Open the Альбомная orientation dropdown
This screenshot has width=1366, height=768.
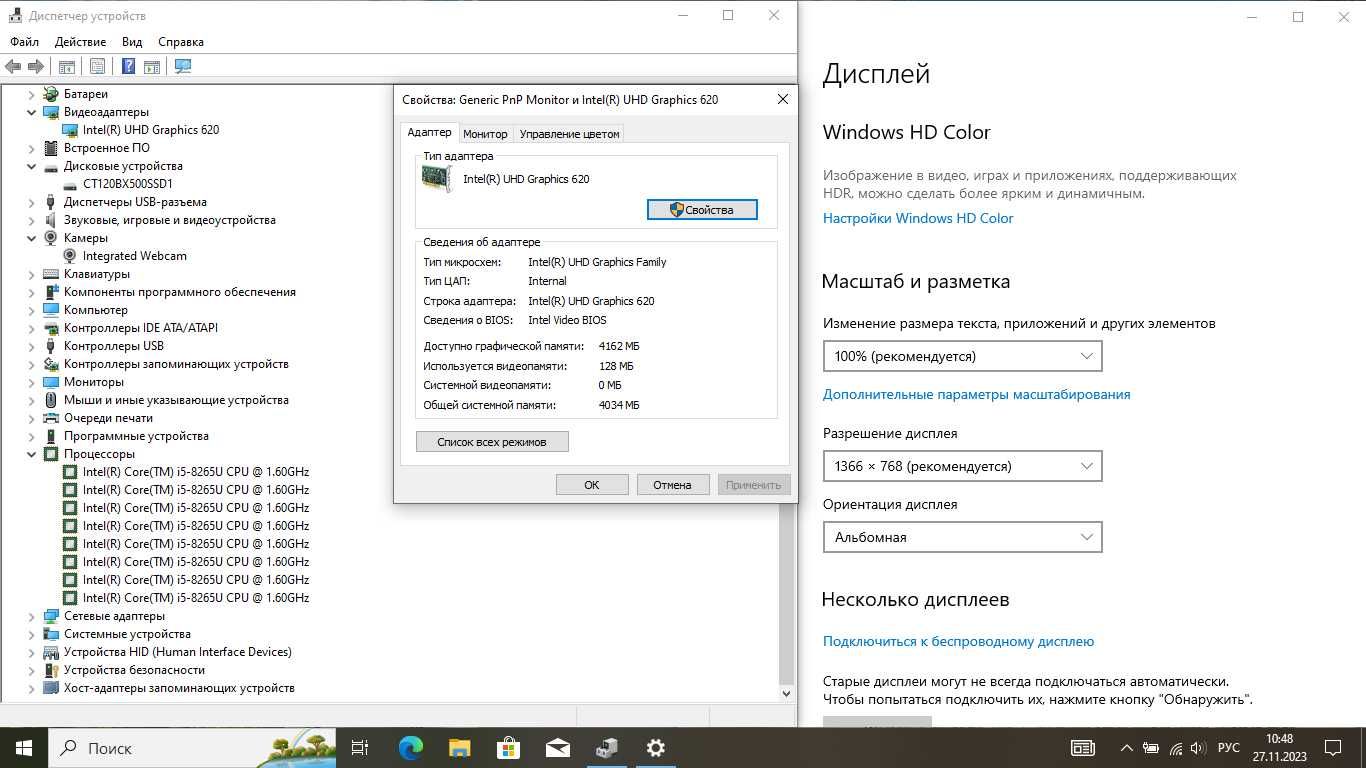pos(962,537)
